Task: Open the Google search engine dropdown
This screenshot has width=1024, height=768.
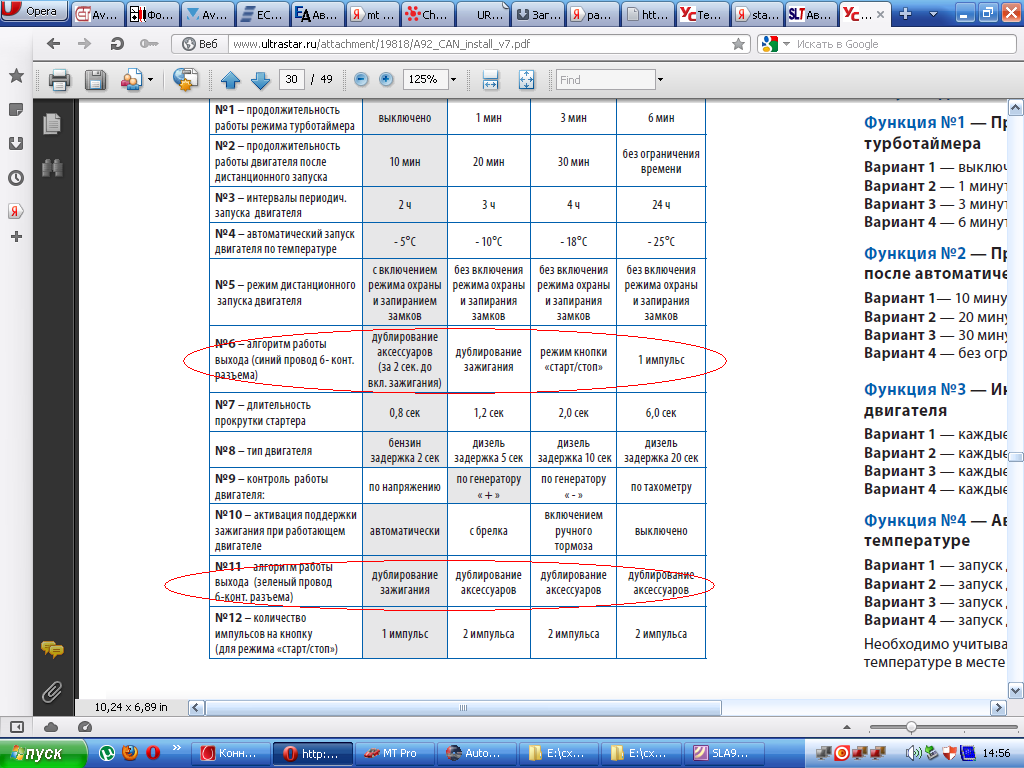Action: click(775, 44)
